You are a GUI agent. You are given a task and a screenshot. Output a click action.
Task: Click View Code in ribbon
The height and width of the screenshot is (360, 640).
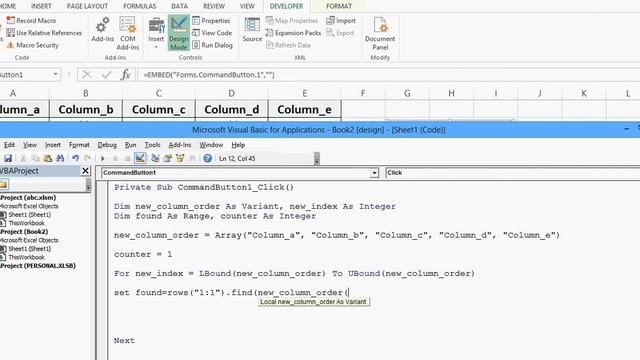click(x=212, y=33)
